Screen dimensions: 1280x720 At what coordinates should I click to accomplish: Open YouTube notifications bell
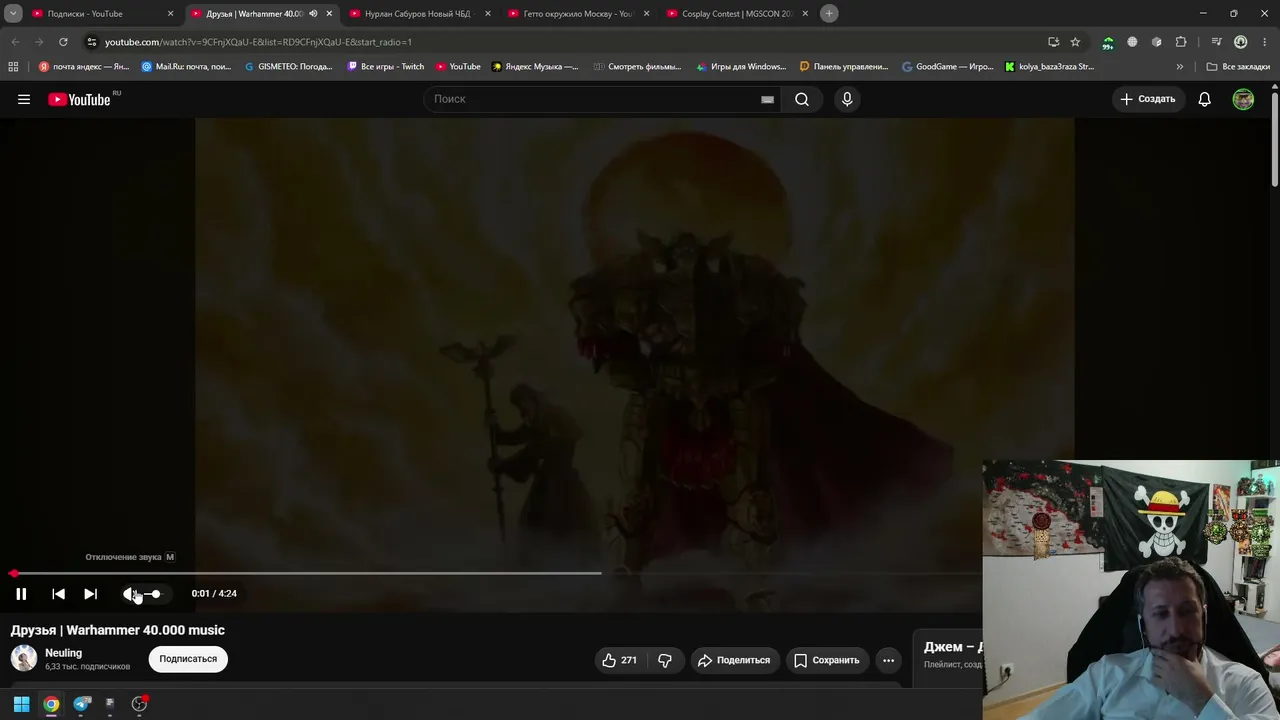coord(1205,99)
